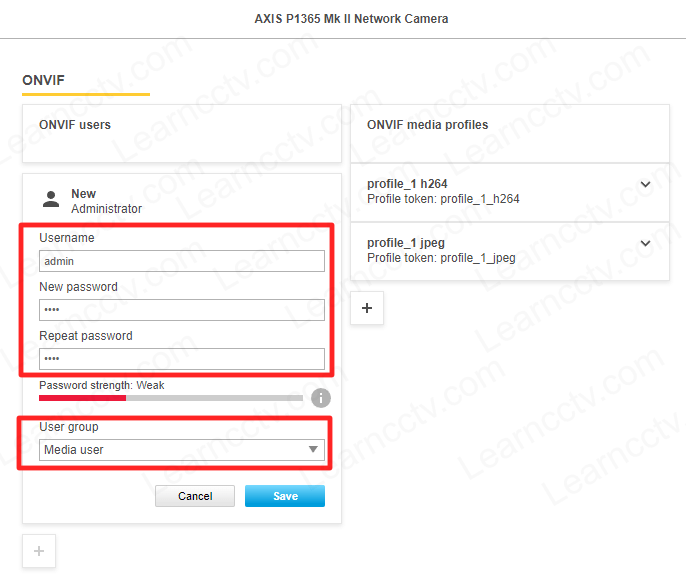
Task: Add a new media profile with plus button
Action: 366,309
